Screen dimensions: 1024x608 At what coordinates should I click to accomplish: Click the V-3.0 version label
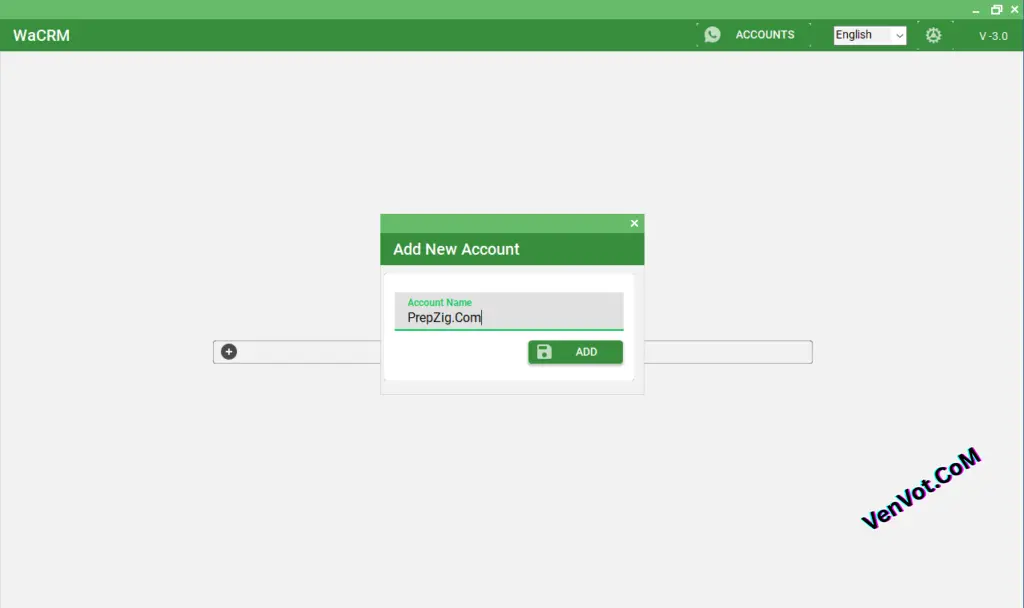pyautogui.click(x=993, y=36)
